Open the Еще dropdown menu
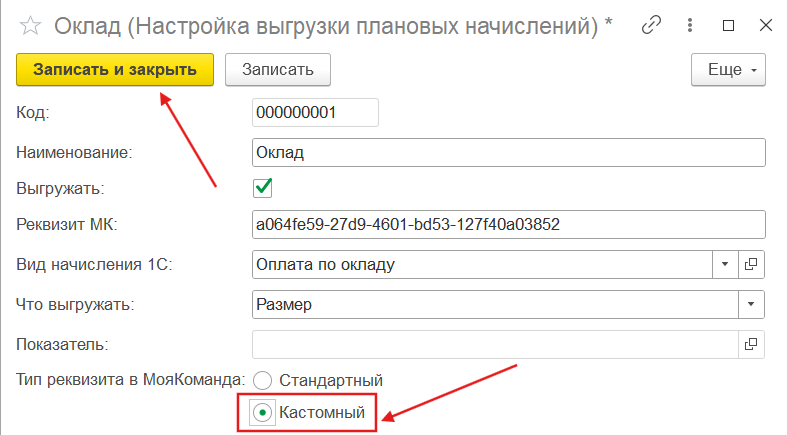The height and width of the screenshot is (435, 787). coord(728,69)
